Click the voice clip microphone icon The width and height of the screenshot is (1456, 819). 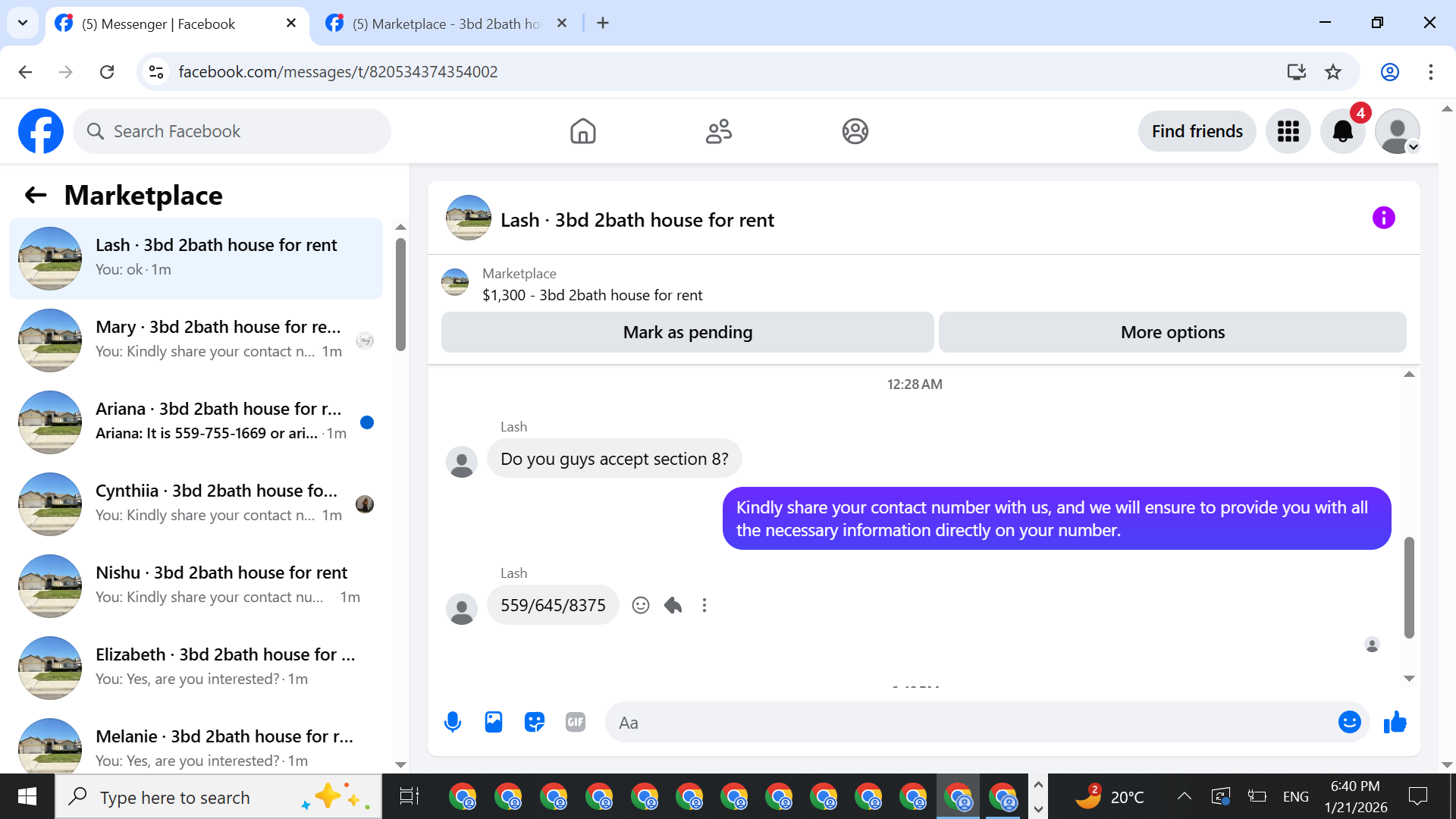453,722
